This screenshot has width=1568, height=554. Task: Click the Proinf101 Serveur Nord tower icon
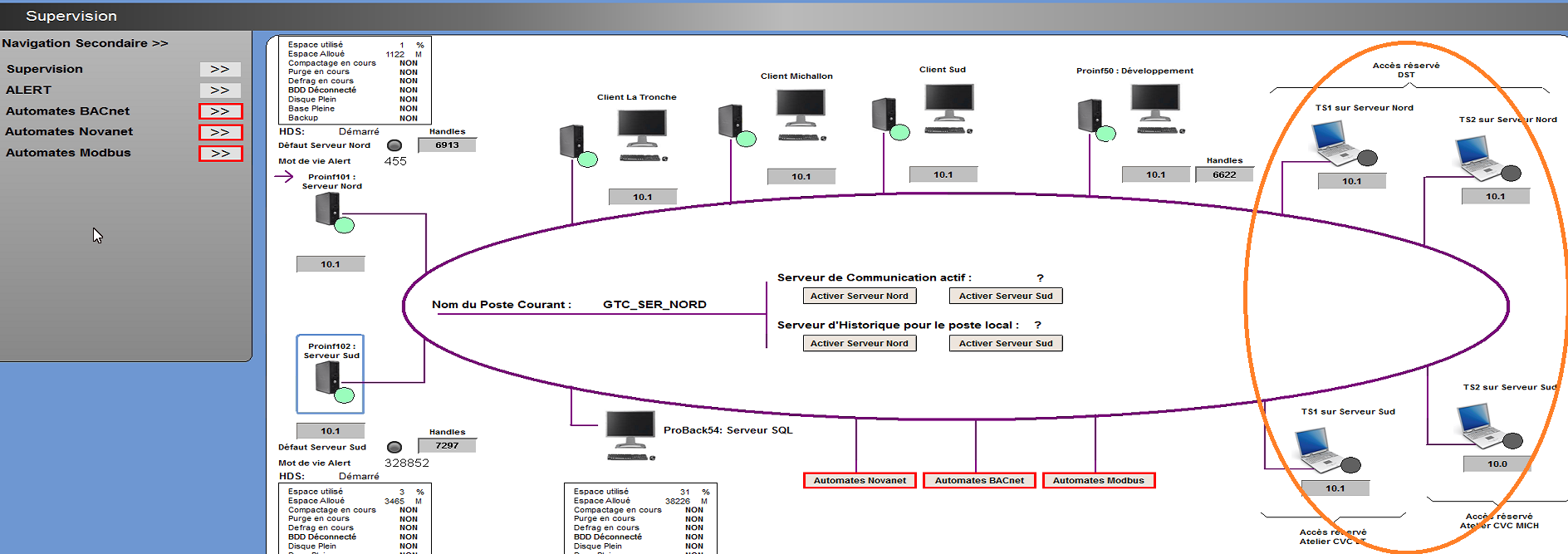[328, 209]
